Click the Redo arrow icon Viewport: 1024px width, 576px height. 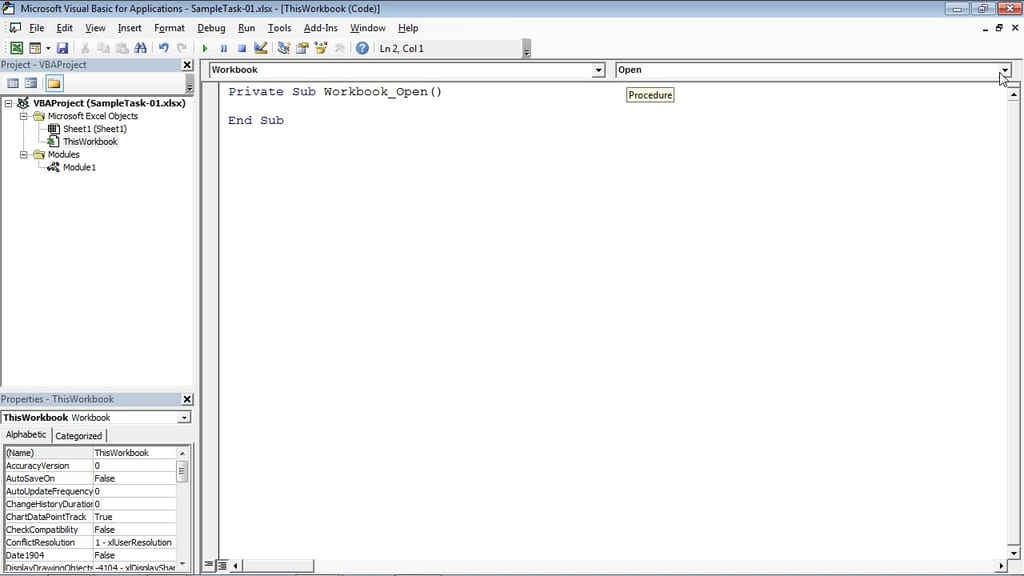coord(182,48)
